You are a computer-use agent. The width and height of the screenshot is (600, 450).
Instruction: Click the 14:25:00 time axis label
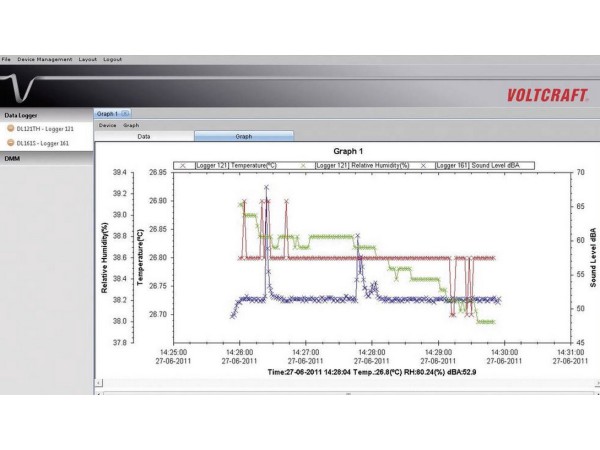173,352
